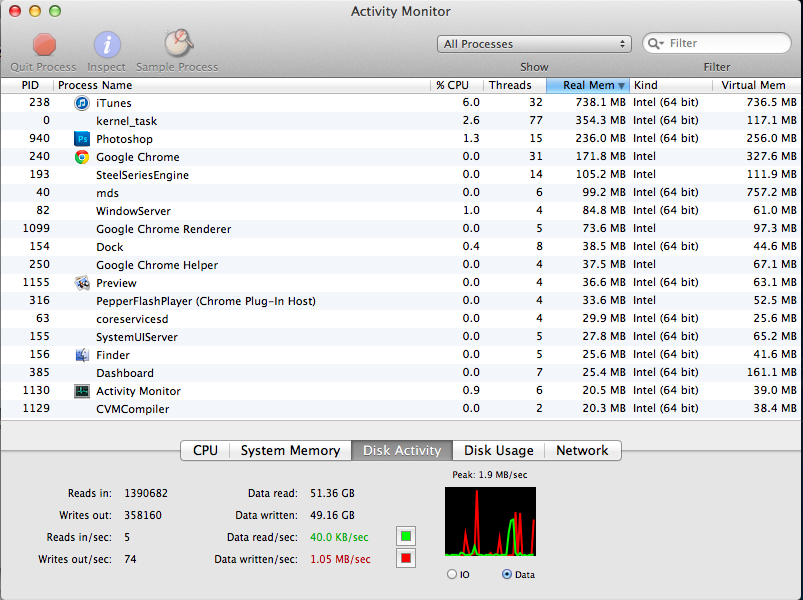Select the Photoshop app icon in the list

(x=82, y=139)
